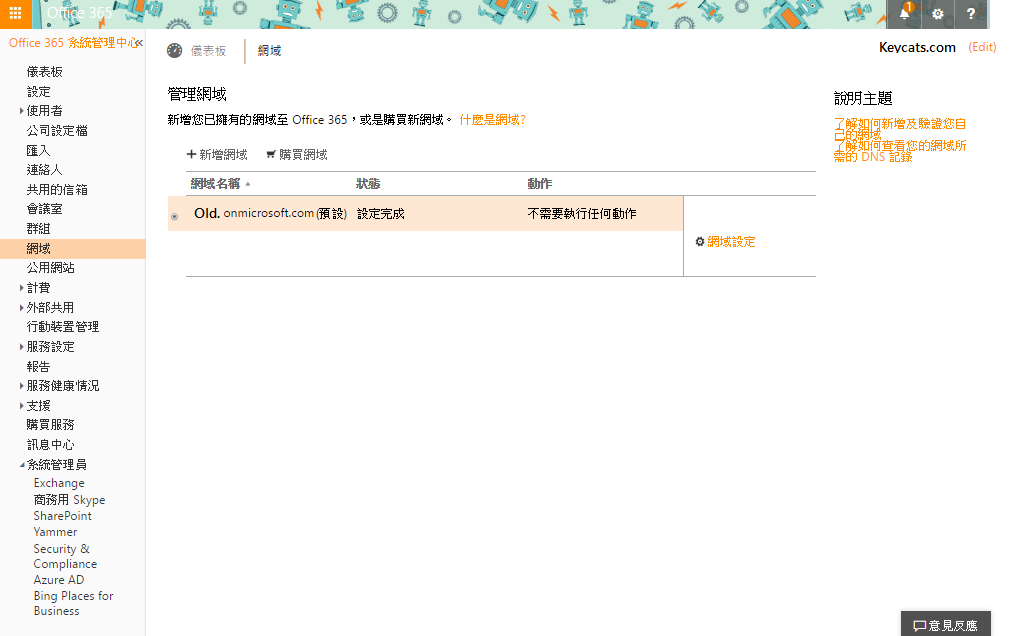Click the Office 365 header logo text

click(80, 13)
